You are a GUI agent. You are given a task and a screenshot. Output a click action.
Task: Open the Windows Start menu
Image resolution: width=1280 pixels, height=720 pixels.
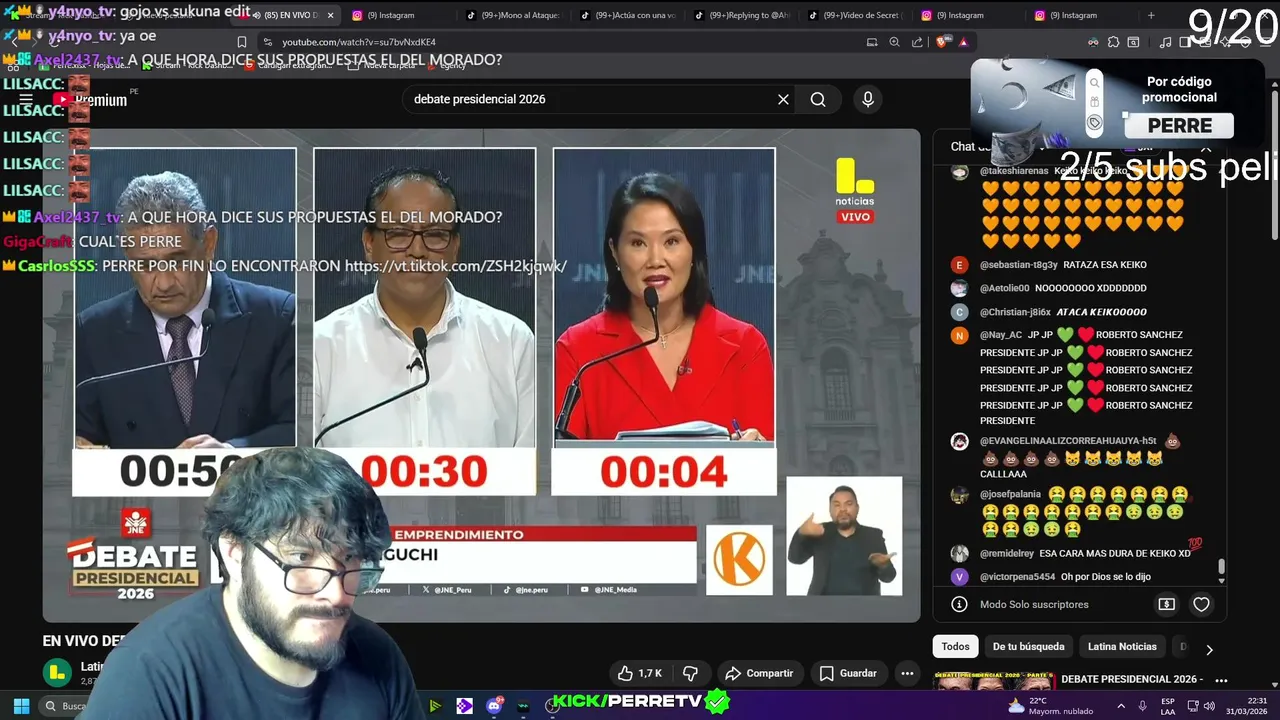(20, 706)
